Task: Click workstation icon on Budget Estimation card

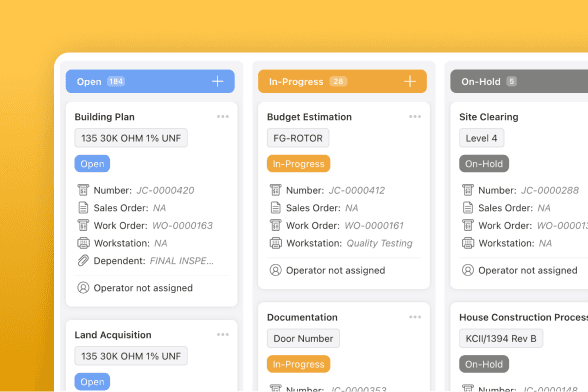Action: 276,243
